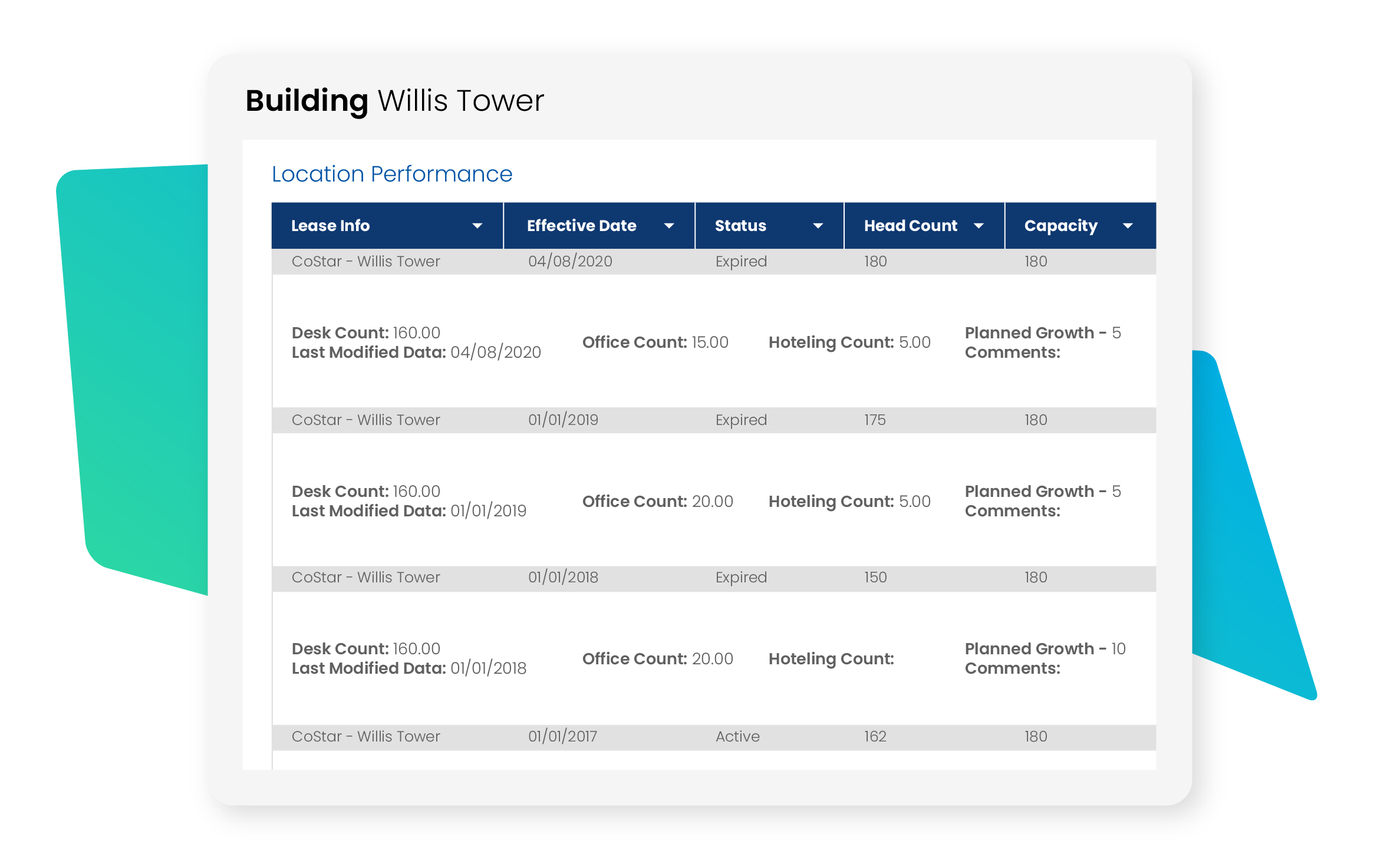Screen dimensions: 1400x860
Task: Open the Effective Date sort dropdown
Action: click(669, 225)
